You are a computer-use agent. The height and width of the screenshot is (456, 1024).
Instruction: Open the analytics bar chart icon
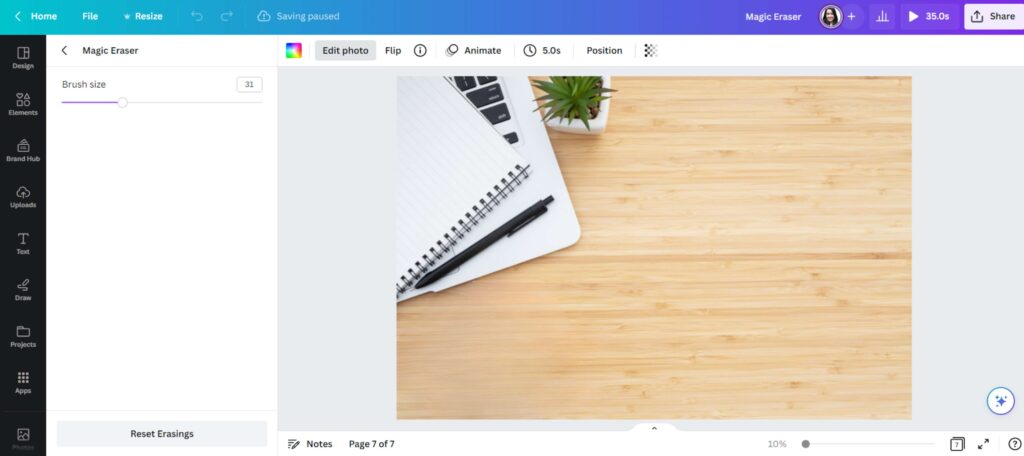tap(882, 16)
